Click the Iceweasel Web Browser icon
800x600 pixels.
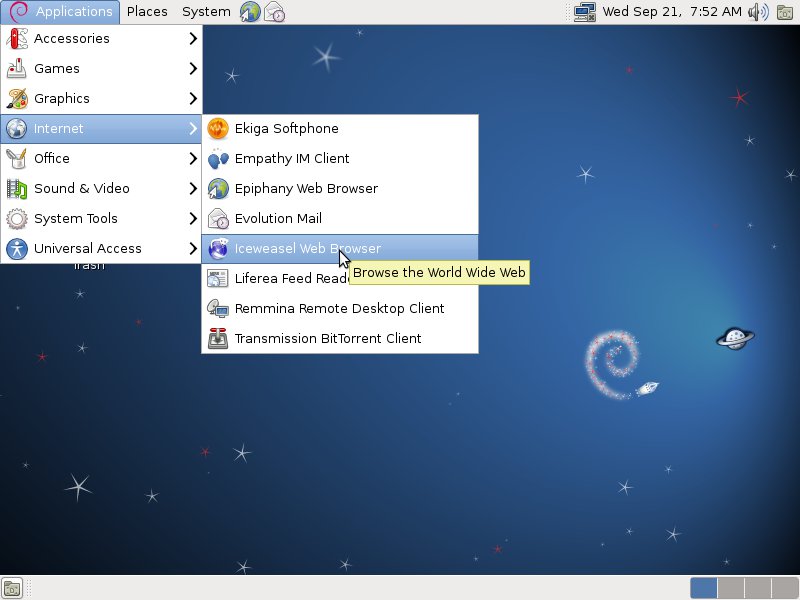[218, 248]
